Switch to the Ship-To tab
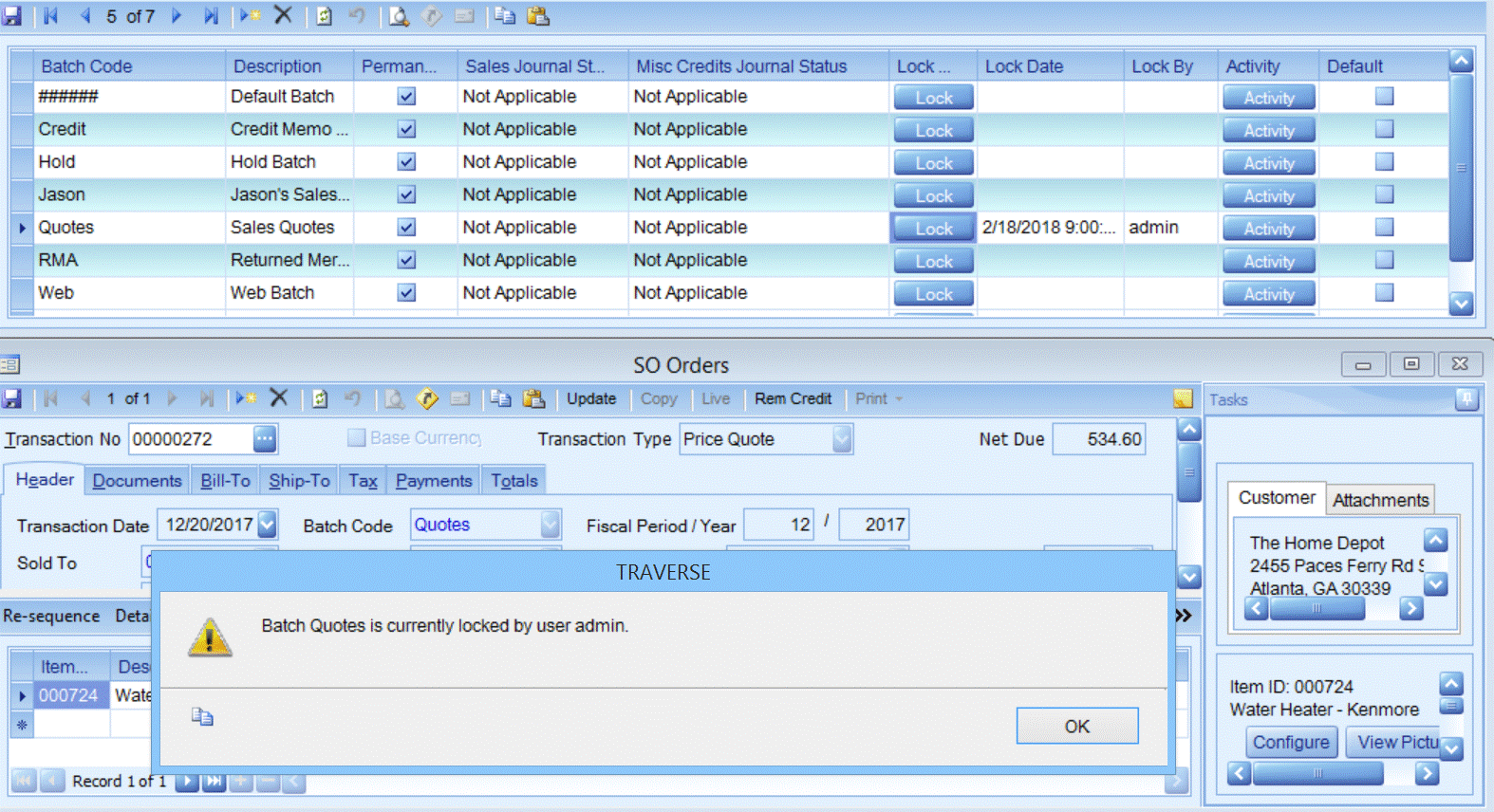Viewport: 1494px width, 812px height. [x=299, y=481]
